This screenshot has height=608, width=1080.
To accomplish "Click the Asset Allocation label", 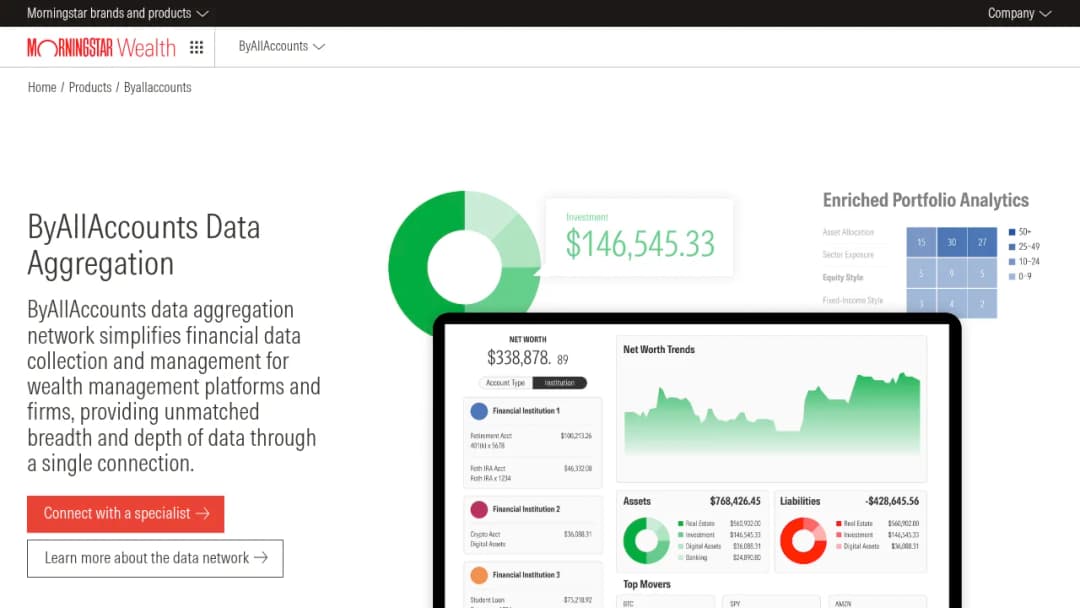I will [x=848, y=232].
